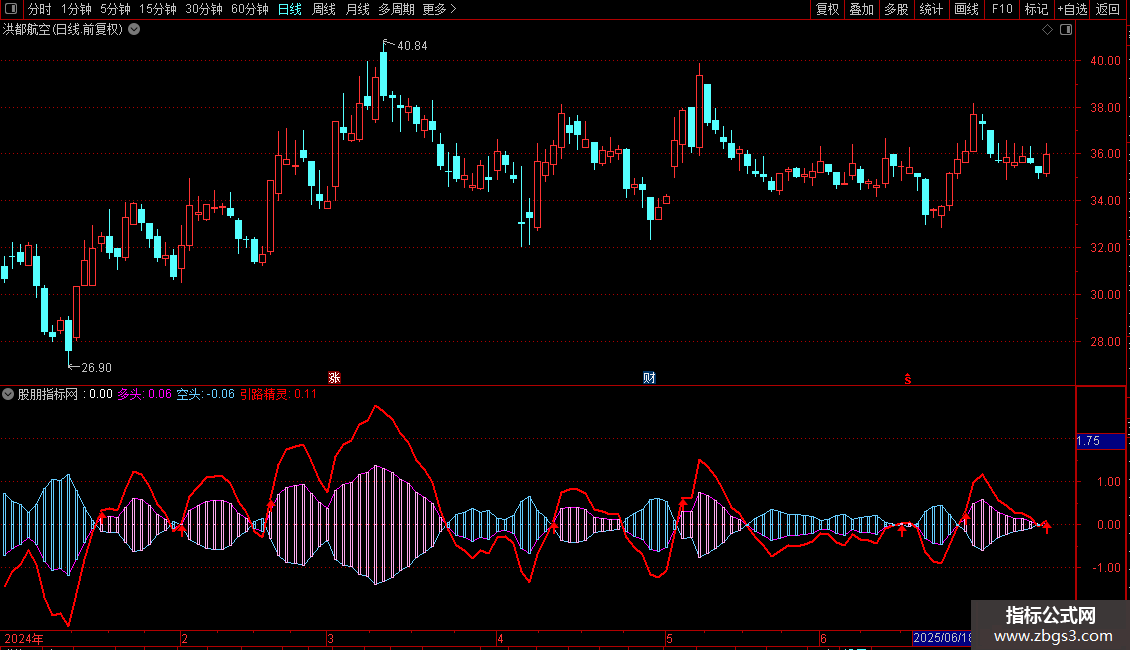
Task: Switch to the 分时 chart period
Action: [x=40, y=9]
